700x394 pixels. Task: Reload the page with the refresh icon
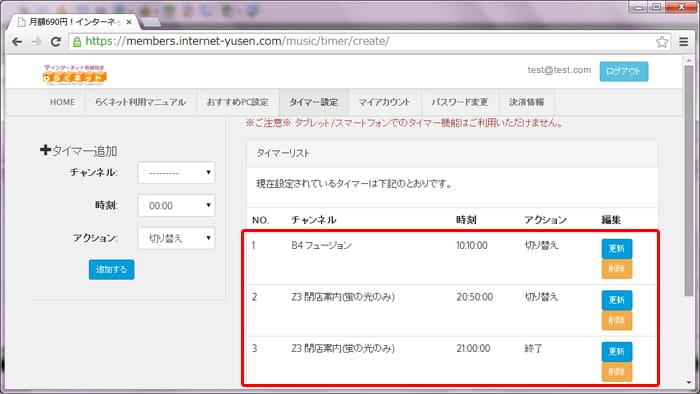point(55,41)
